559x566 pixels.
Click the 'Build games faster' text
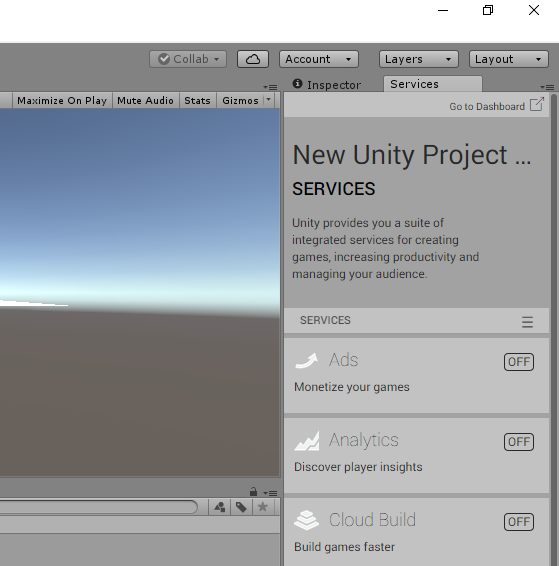click(344, 547)
